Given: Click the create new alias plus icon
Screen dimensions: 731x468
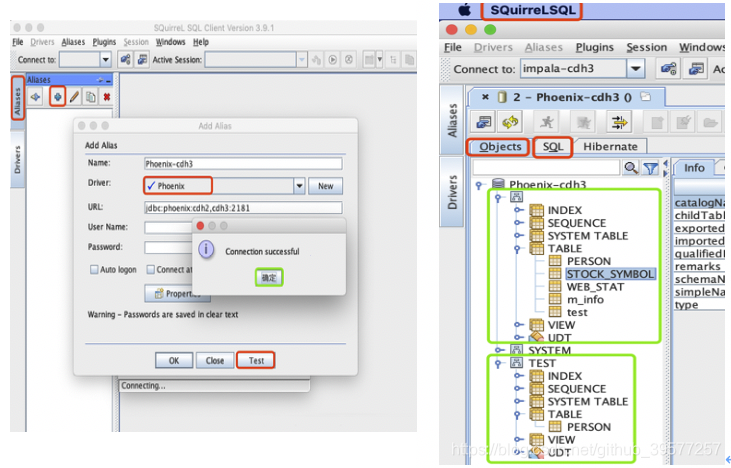Looking at the screenshot, I should point(57,97).
